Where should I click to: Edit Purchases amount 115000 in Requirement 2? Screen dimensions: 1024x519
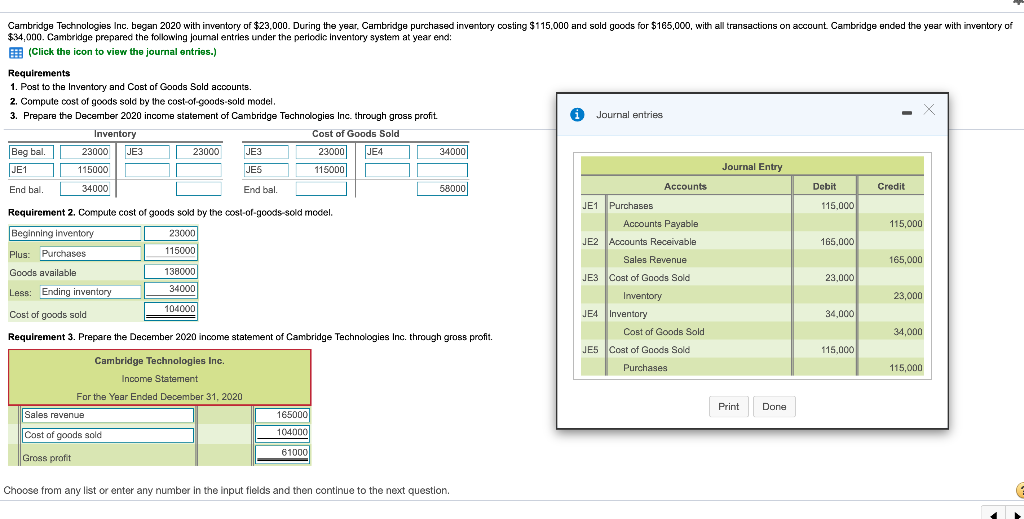[x=170, y=251]
